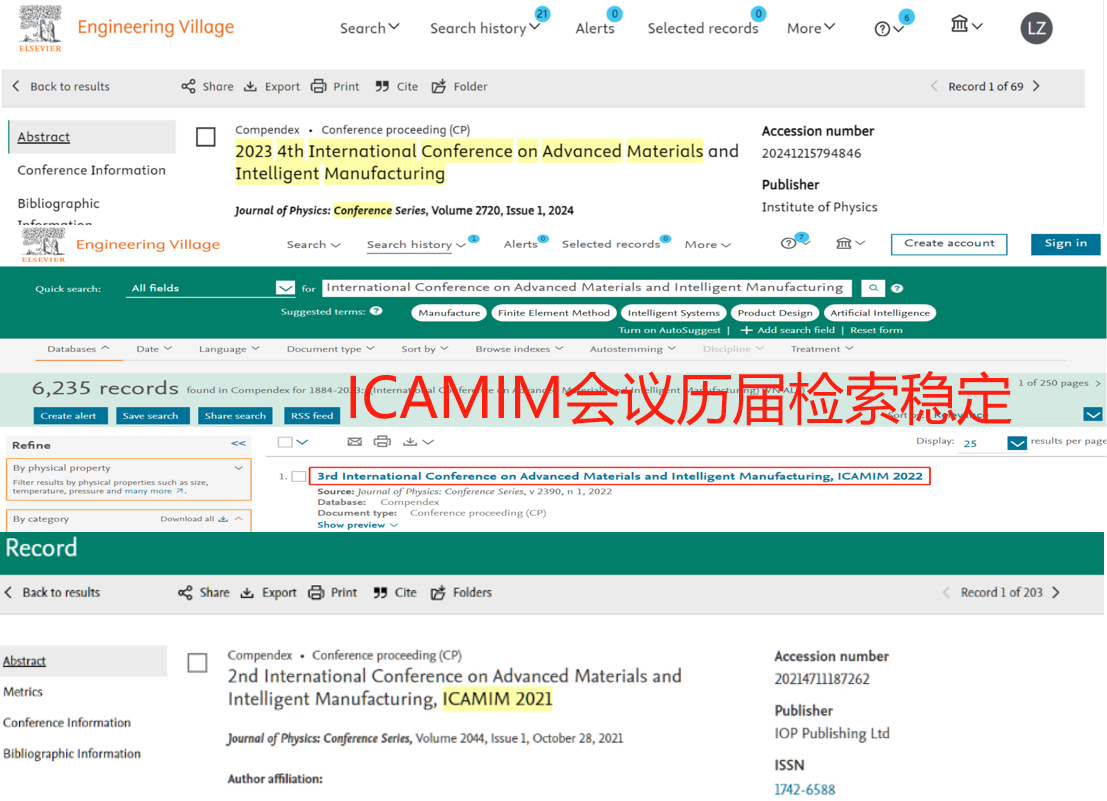Screen dimensions: 1107x801
Task: Open Selected records beside LZ account header
Action: click(702, 28)
